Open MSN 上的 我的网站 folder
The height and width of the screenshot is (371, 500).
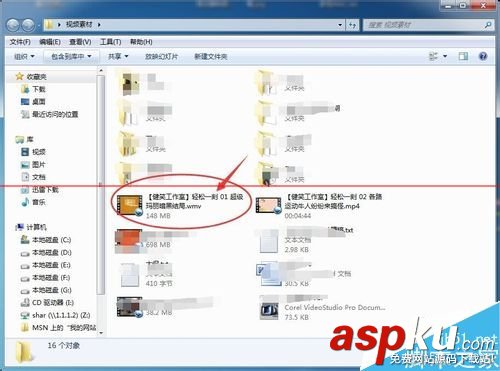click(x=59, y=328)
